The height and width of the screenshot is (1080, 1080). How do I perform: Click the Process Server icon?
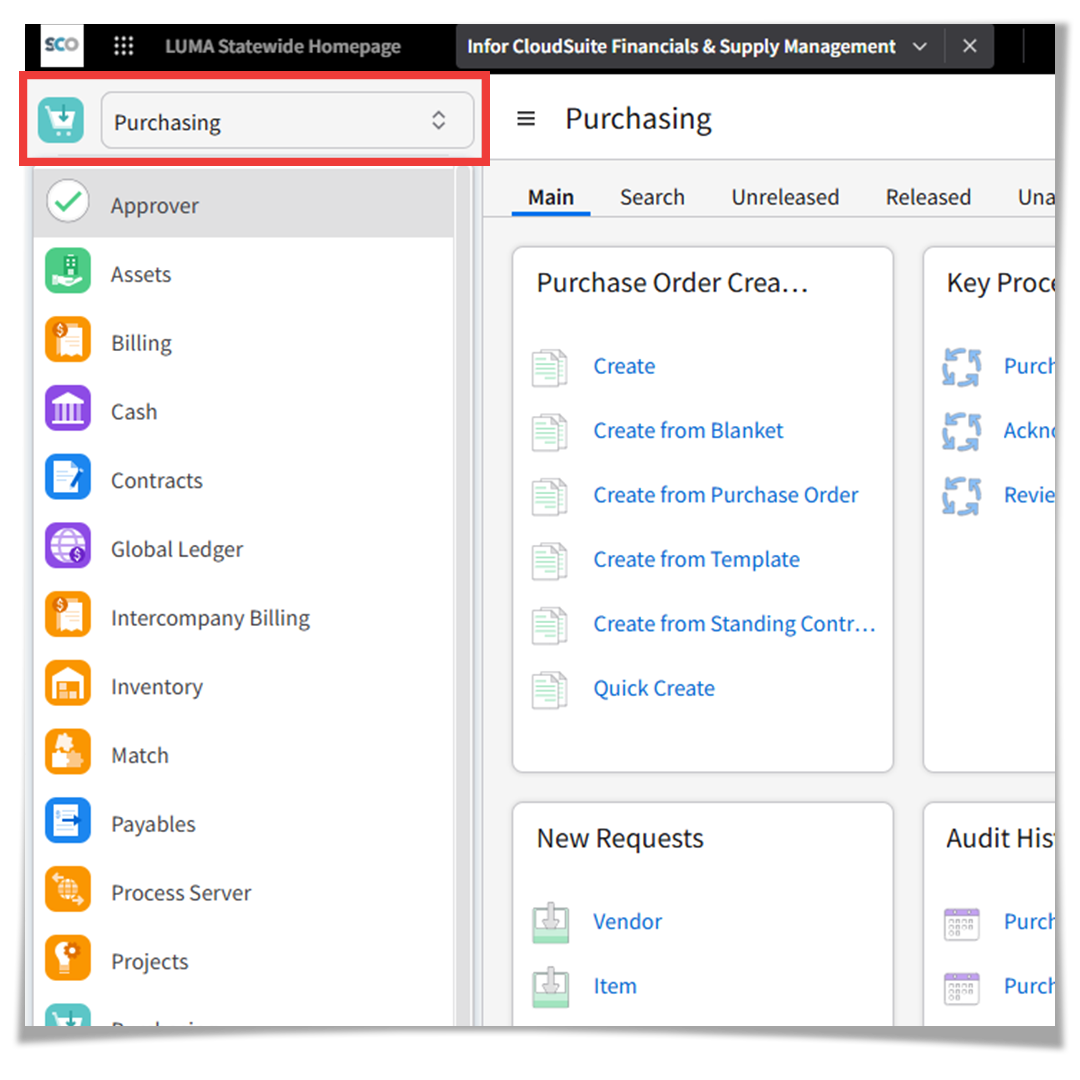[68, 889]
